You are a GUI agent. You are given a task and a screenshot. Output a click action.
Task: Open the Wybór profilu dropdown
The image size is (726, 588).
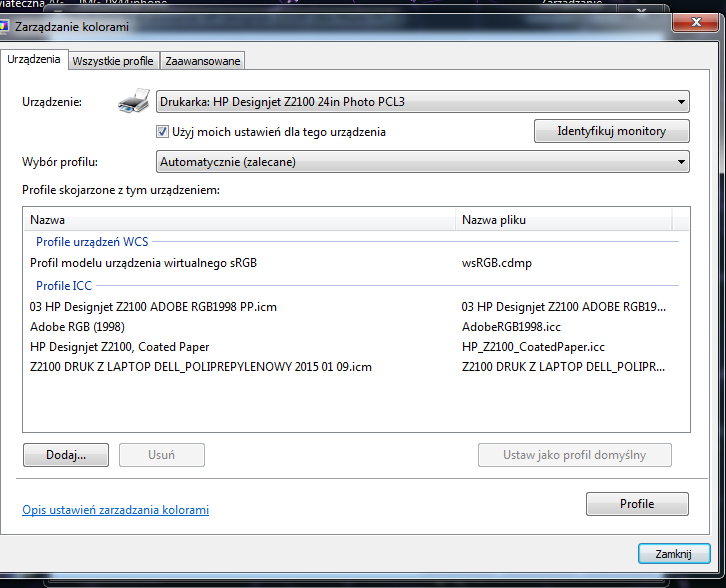pyautogui.click(x=423, y=161)
